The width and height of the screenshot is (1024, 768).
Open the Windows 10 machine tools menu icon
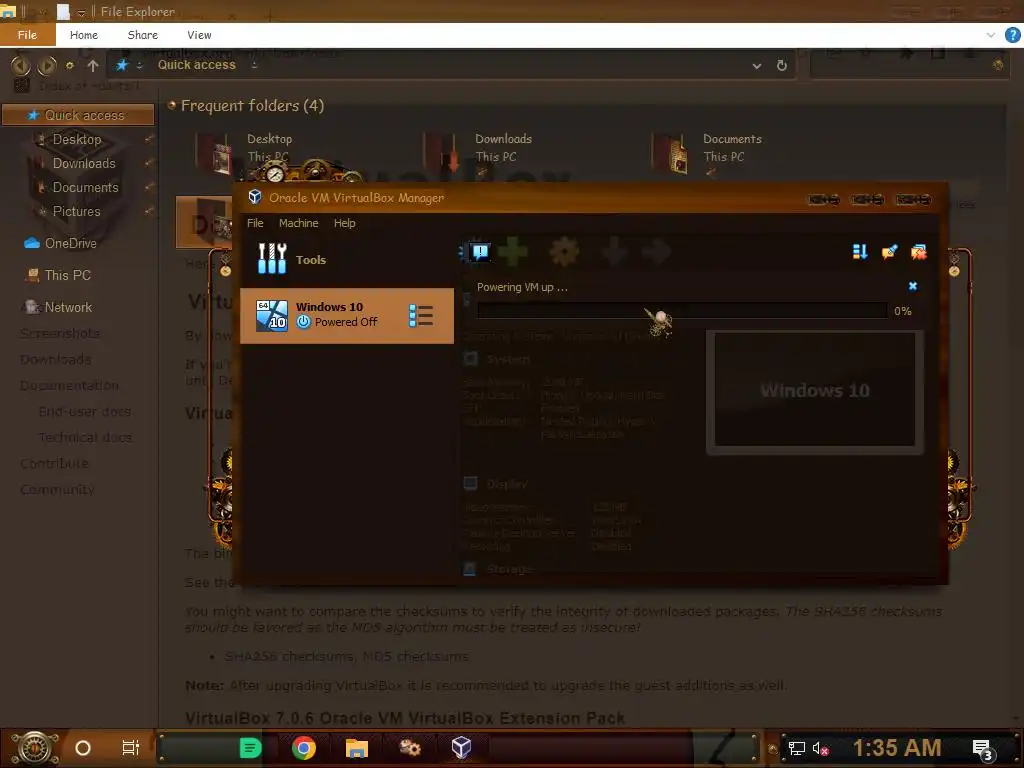point(421,315)
